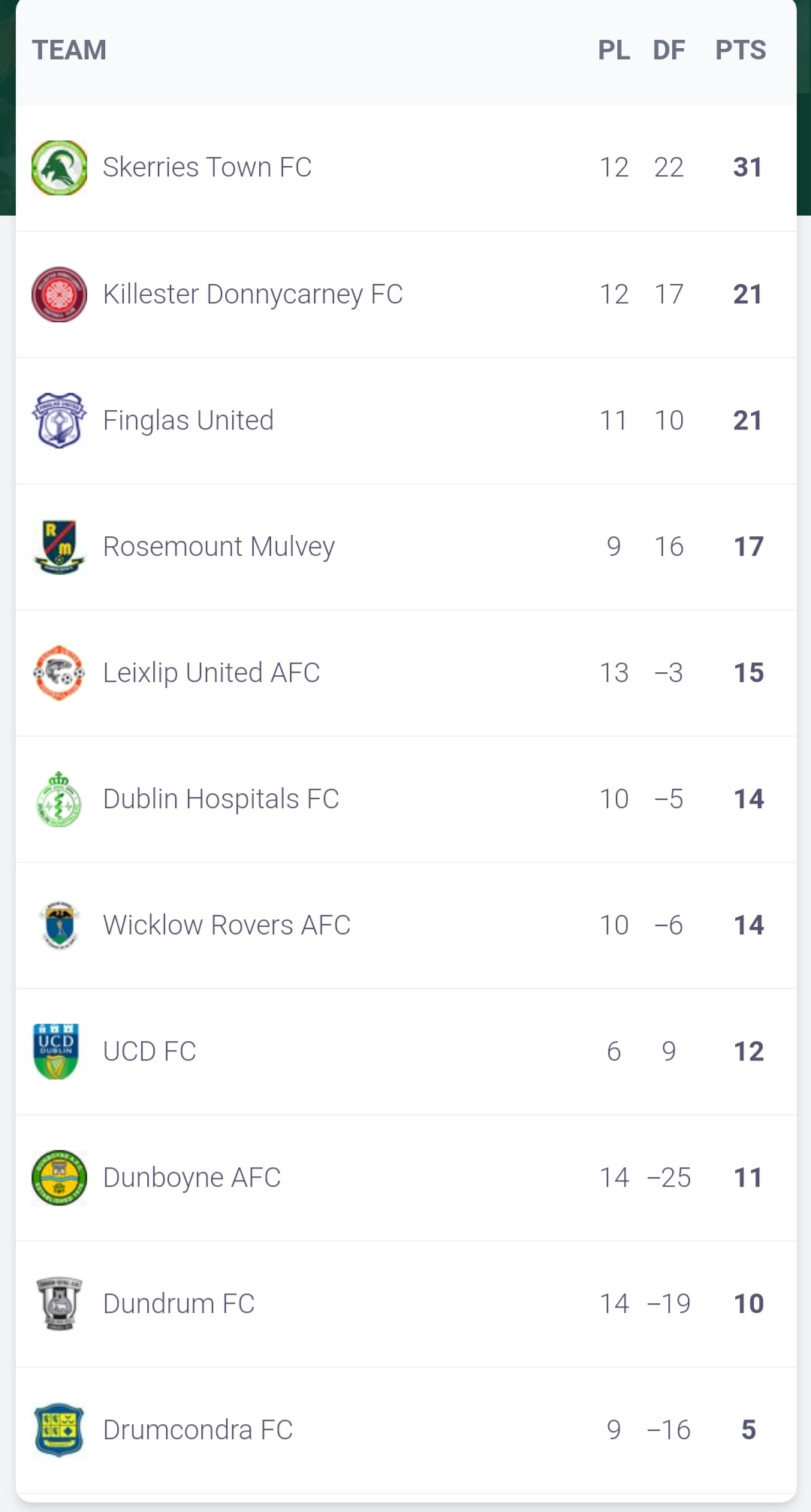Select the Finglas United team name
The image size is (811, 1512).
pyautogui.click(x=188, y=419)
